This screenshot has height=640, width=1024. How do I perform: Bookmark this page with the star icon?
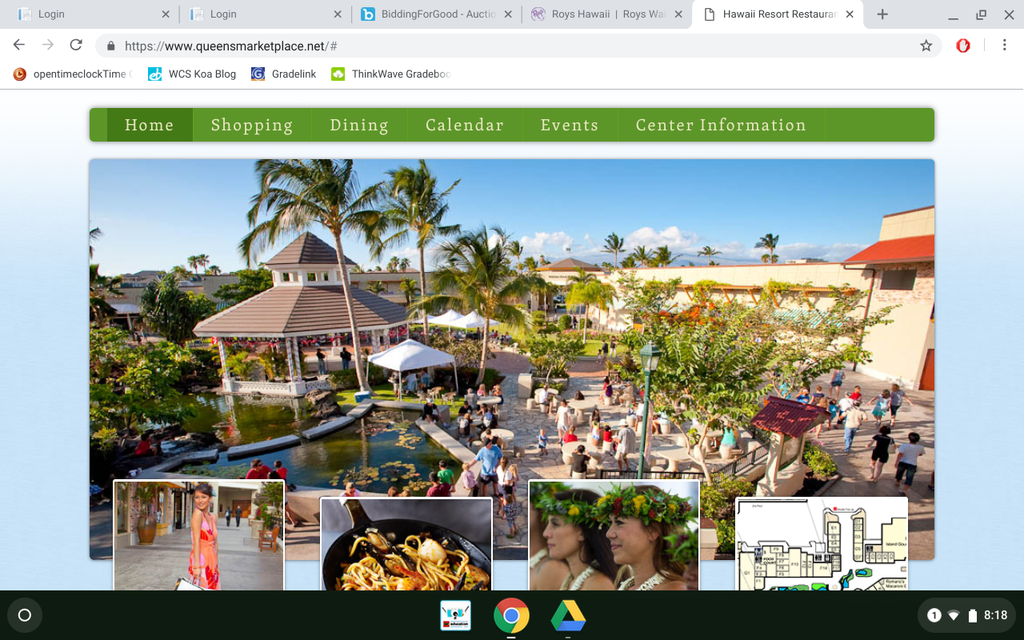[x=926, y=45]
